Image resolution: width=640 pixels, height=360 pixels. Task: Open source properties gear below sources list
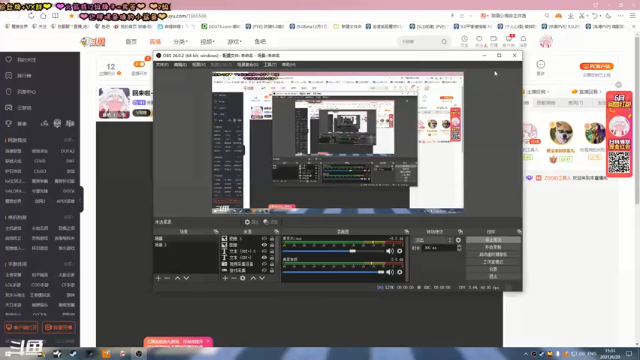[243, 278]
